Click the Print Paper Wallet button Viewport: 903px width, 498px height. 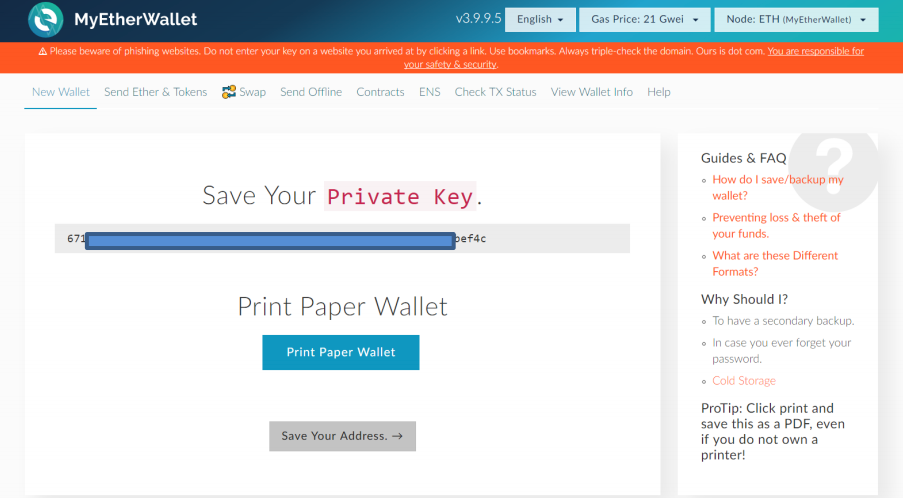click(x=341, y=352)
